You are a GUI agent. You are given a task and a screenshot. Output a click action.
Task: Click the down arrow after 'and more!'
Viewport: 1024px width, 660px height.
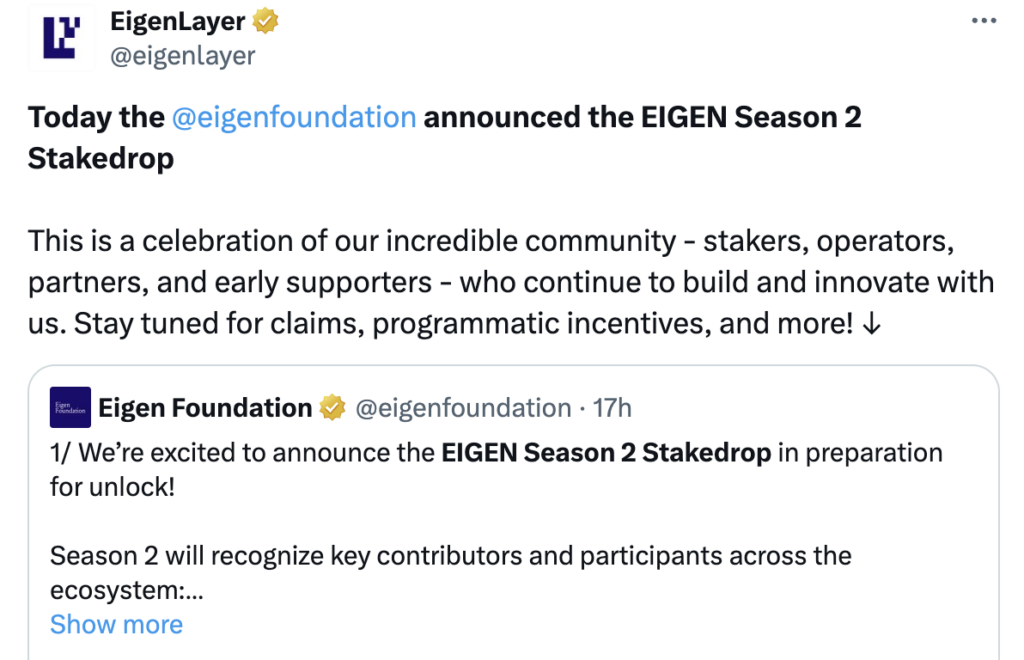point(871,324)
